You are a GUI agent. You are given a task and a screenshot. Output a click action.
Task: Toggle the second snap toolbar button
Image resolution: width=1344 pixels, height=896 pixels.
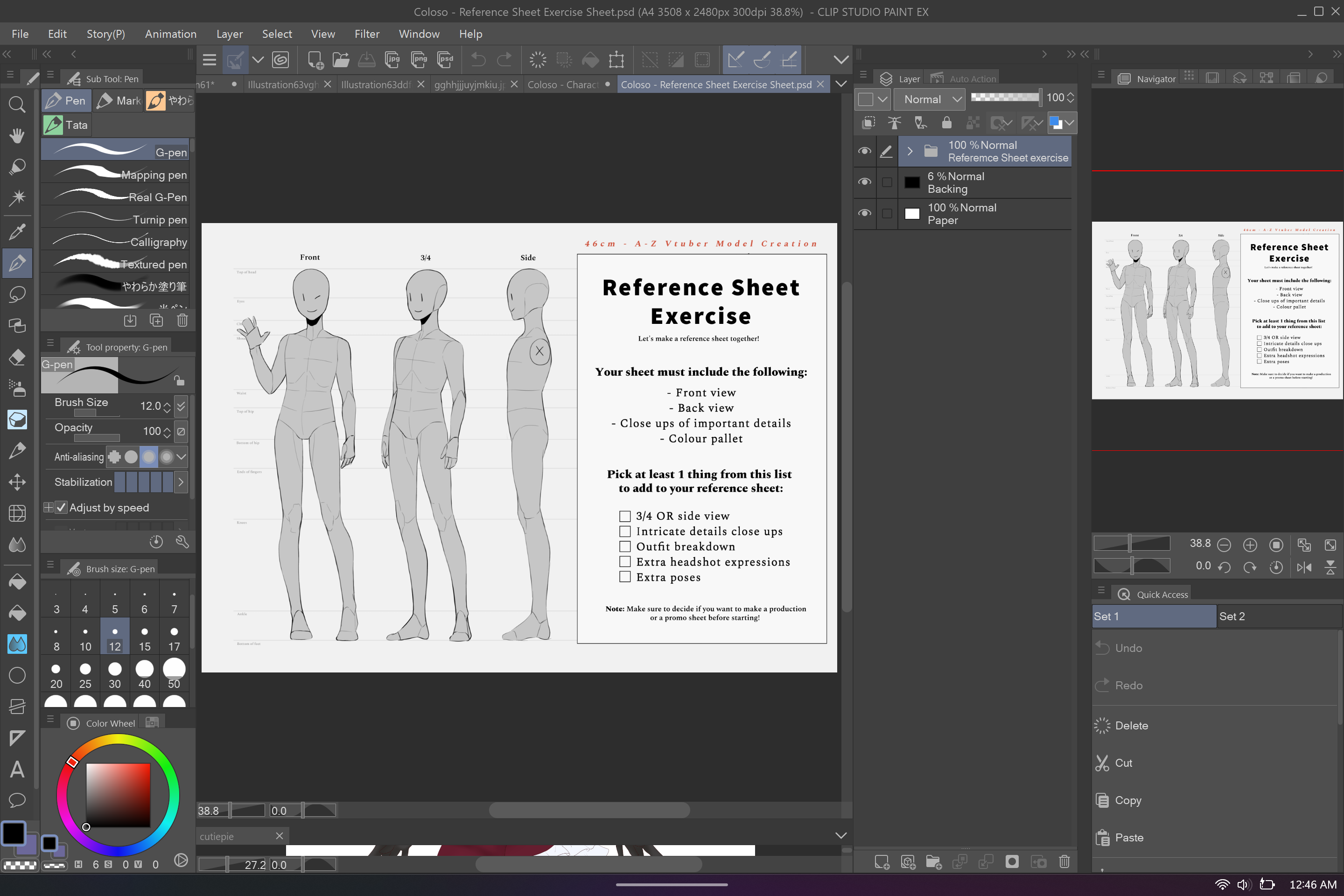coord(762,59)
